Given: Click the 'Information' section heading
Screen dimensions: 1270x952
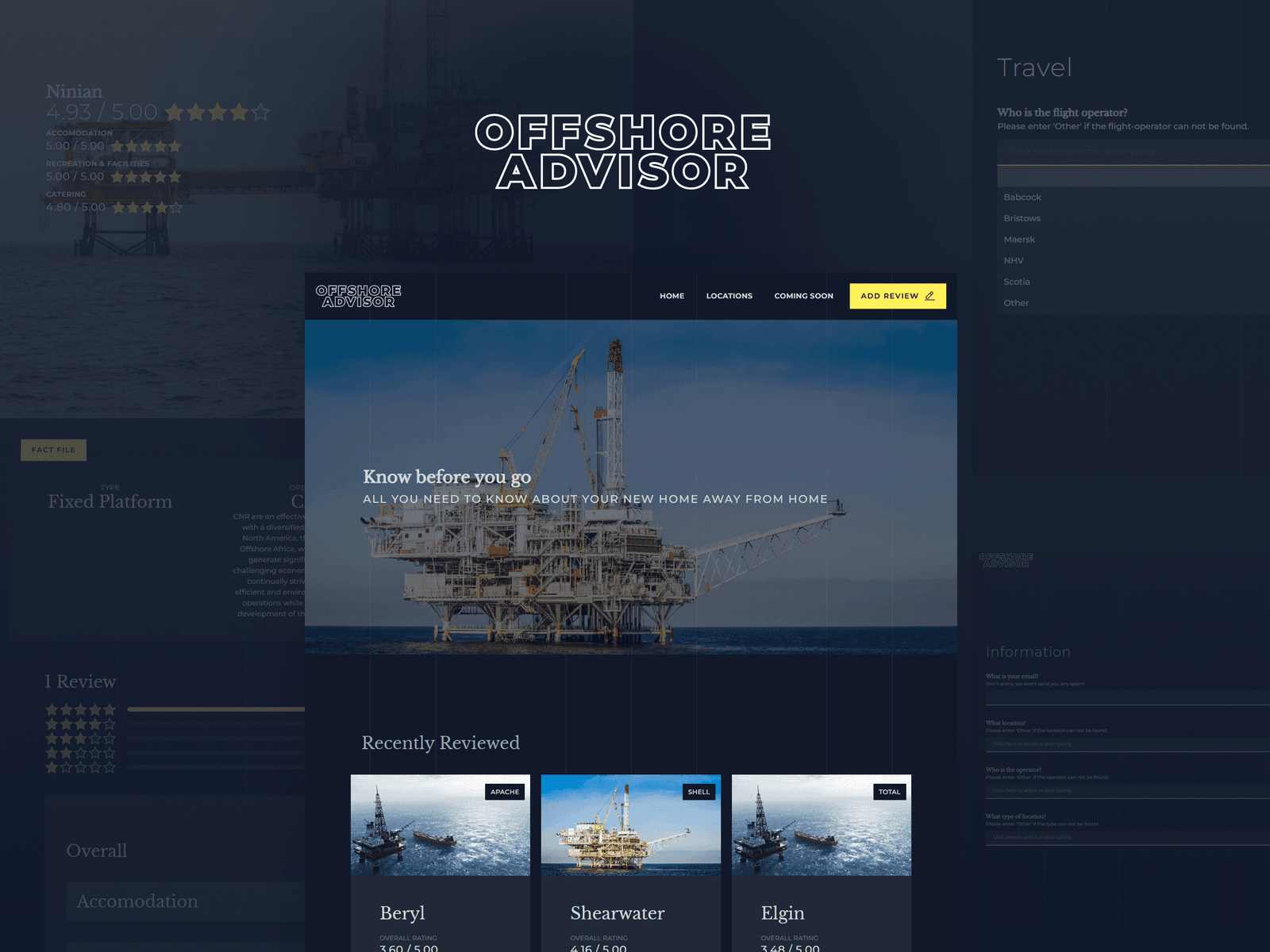Looking at the screenshot, I should tap(1028, 652).
